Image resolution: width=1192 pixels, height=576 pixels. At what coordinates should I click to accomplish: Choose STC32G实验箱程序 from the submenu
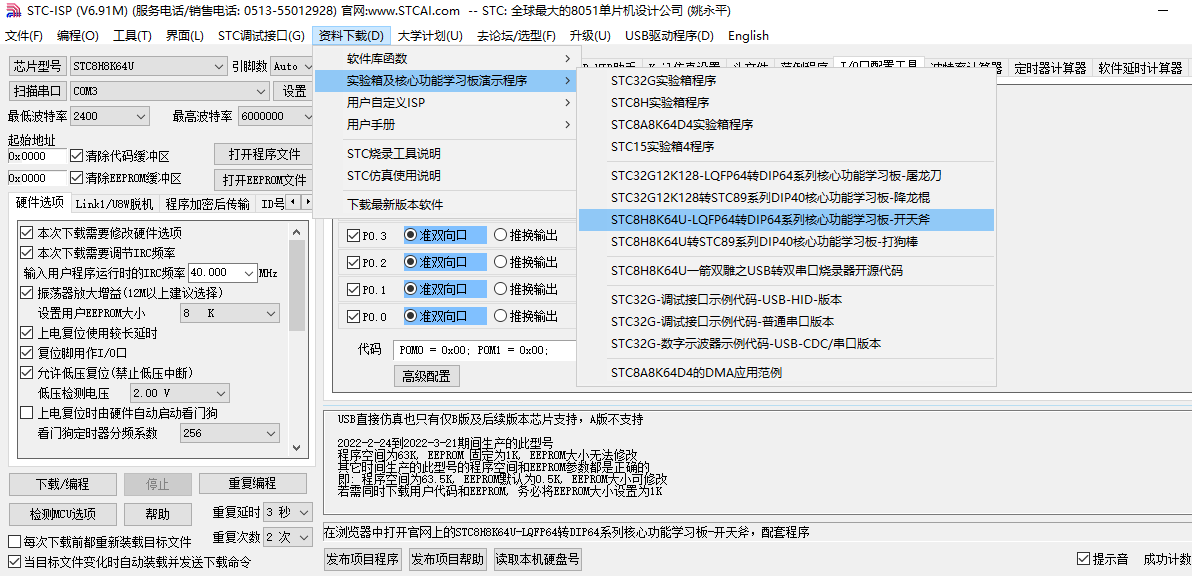coord(786,80)
